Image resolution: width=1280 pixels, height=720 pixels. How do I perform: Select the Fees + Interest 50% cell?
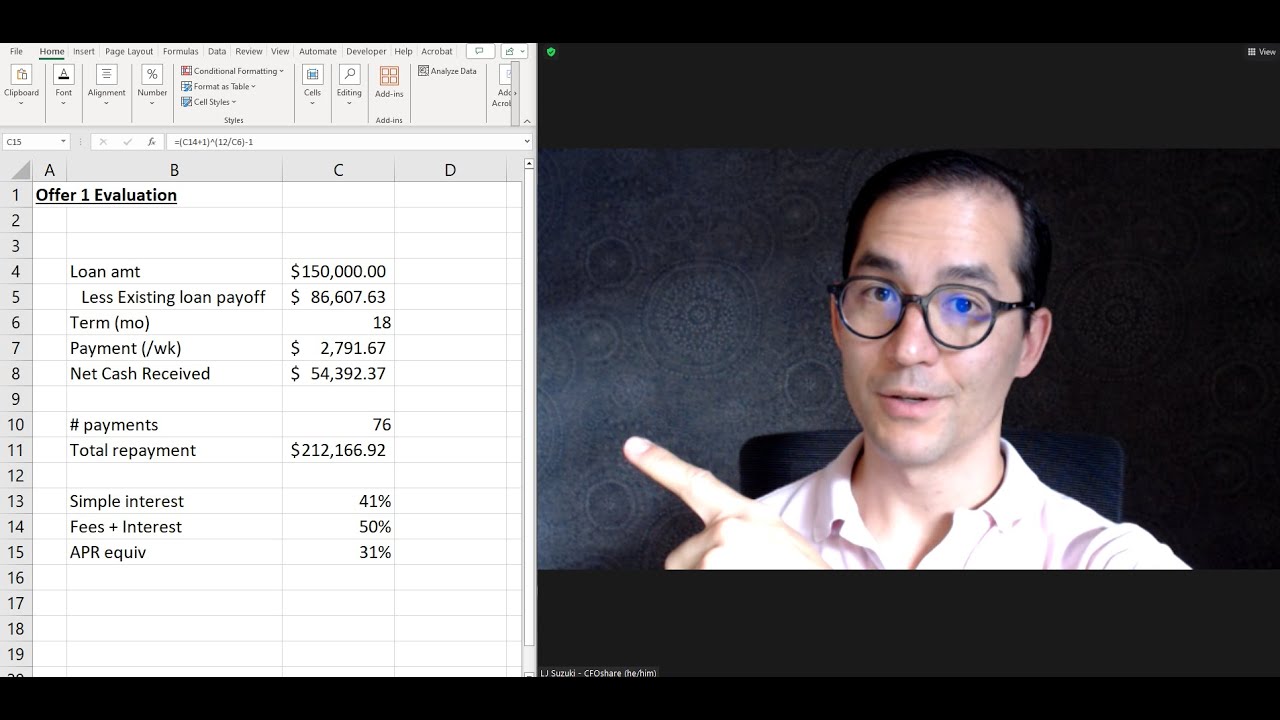338,526
